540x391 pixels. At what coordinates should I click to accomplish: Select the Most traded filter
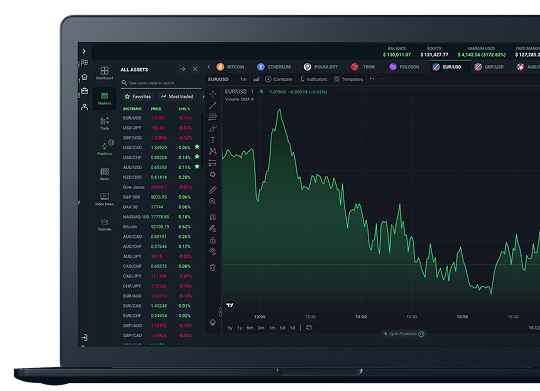tap(177, 96)
